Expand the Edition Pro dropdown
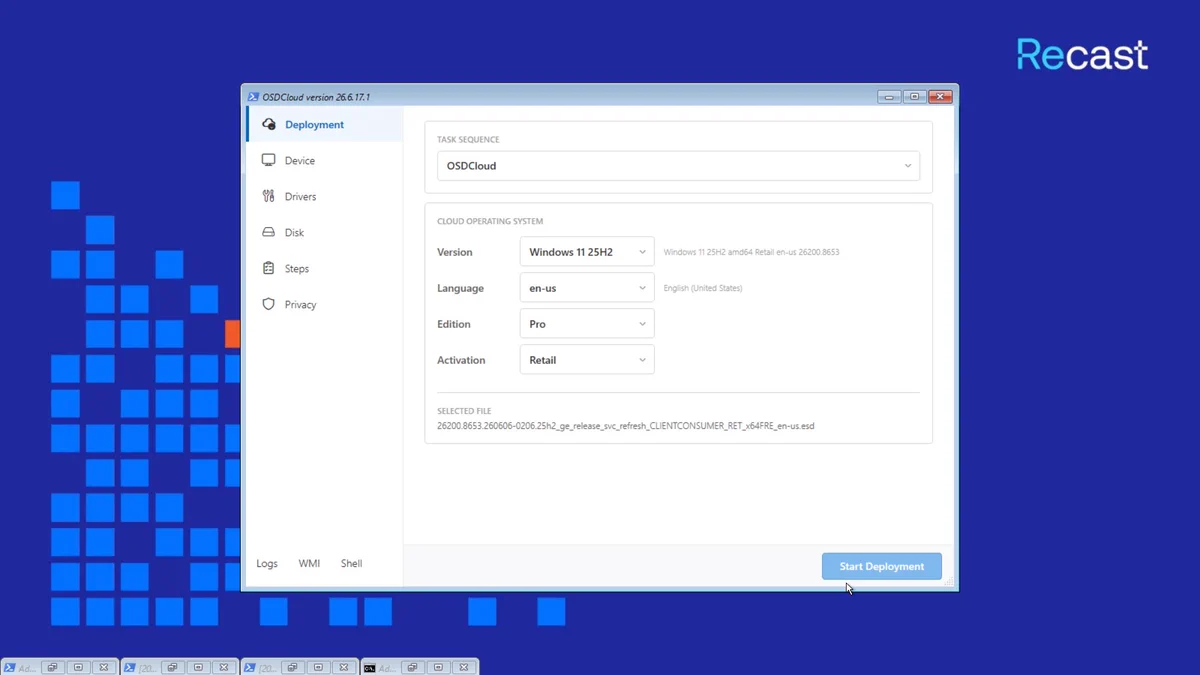The height and width of the screenshot is (675, 1200). pyautogui.click(x=587, y=324)
